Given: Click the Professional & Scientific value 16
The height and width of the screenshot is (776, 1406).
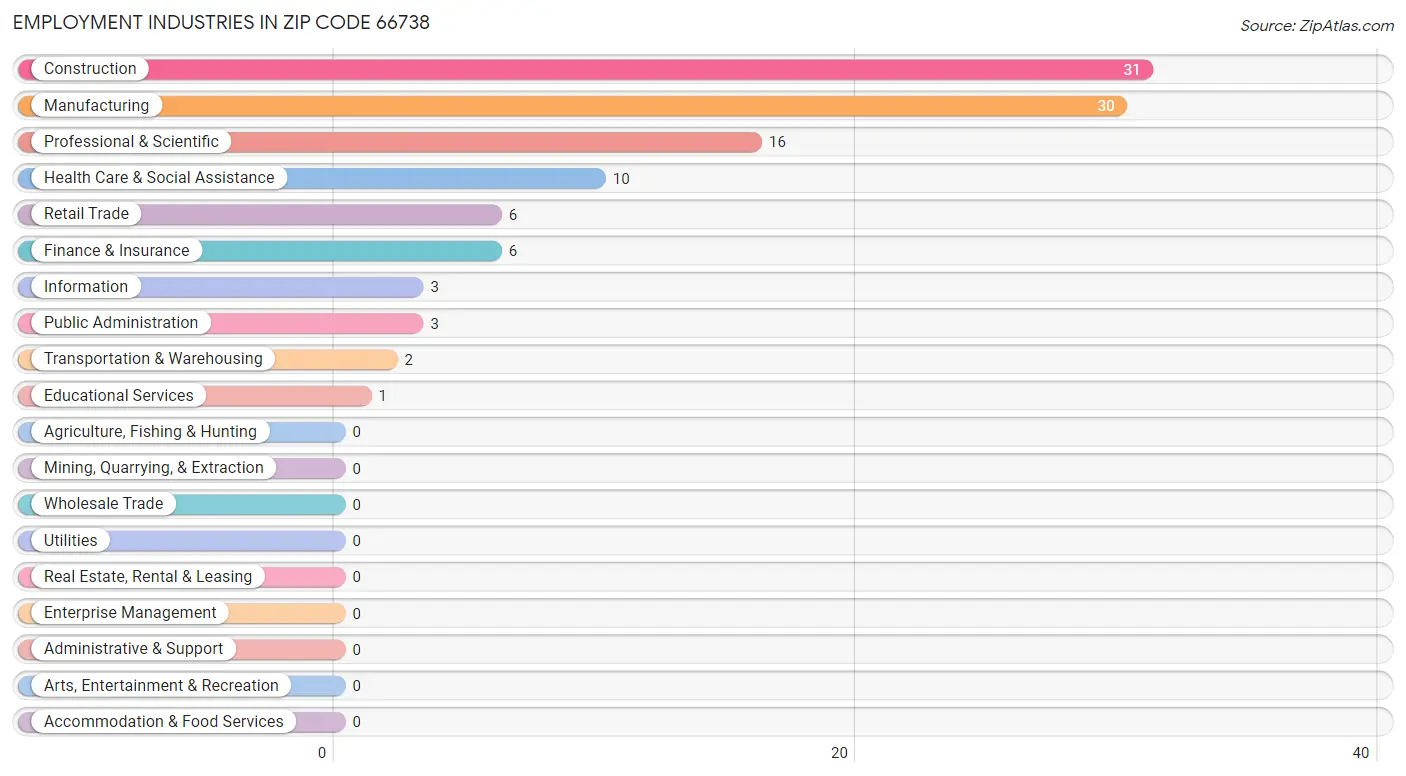Looking at the screenshot, I should click(x=777, y=142).
